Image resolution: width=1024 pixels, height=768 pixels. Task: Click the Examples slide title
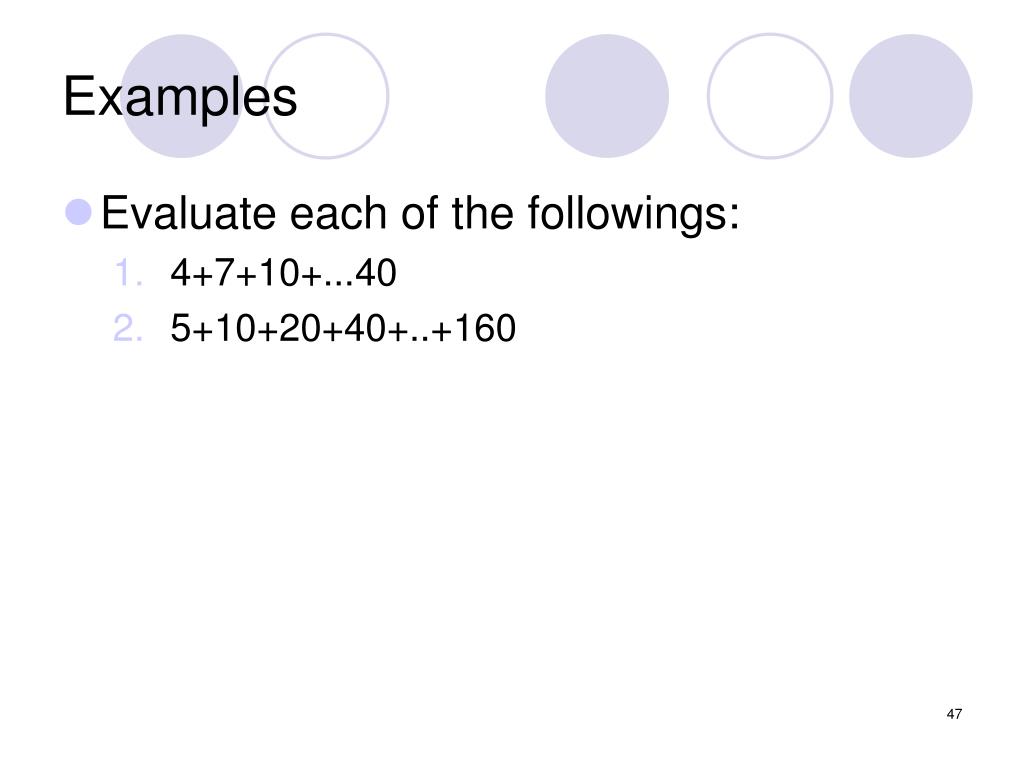(180, 97)
